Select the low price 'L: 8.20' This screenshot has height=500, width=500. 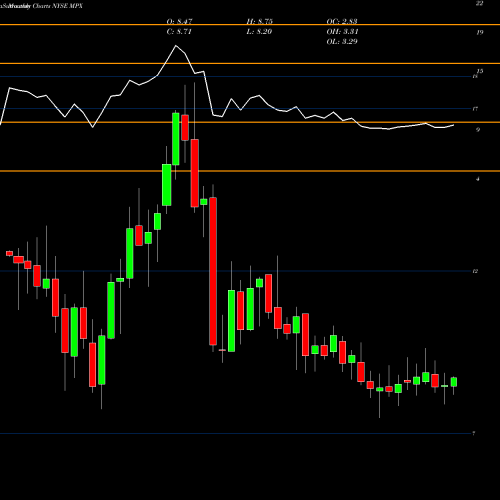(259, 31)
